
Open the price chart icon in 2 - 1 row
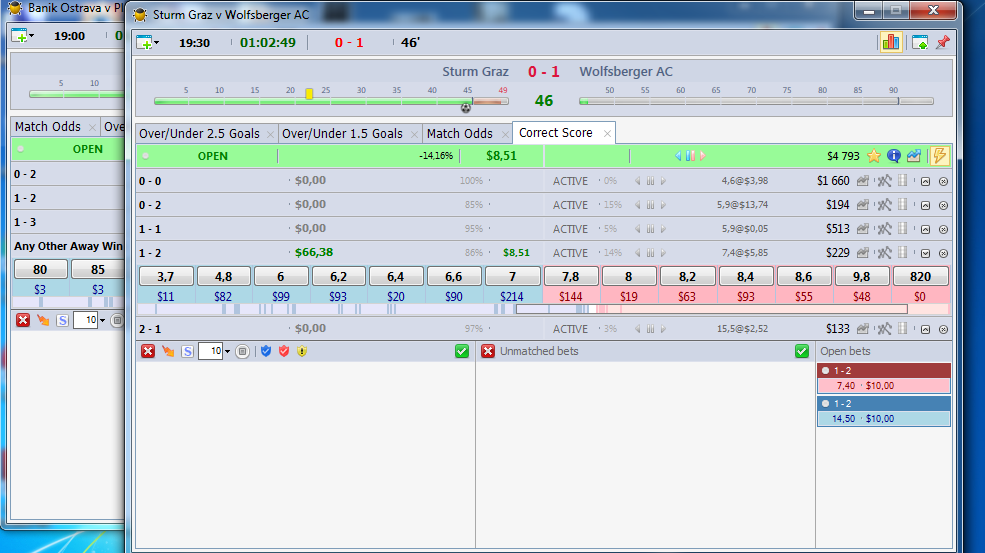pyautogui.click(x=863, y=329)
